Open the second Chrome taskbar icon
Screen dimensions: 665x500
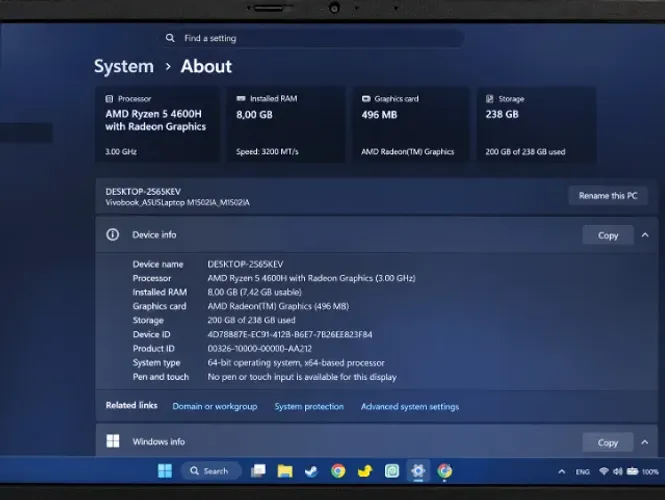[444, 471]
